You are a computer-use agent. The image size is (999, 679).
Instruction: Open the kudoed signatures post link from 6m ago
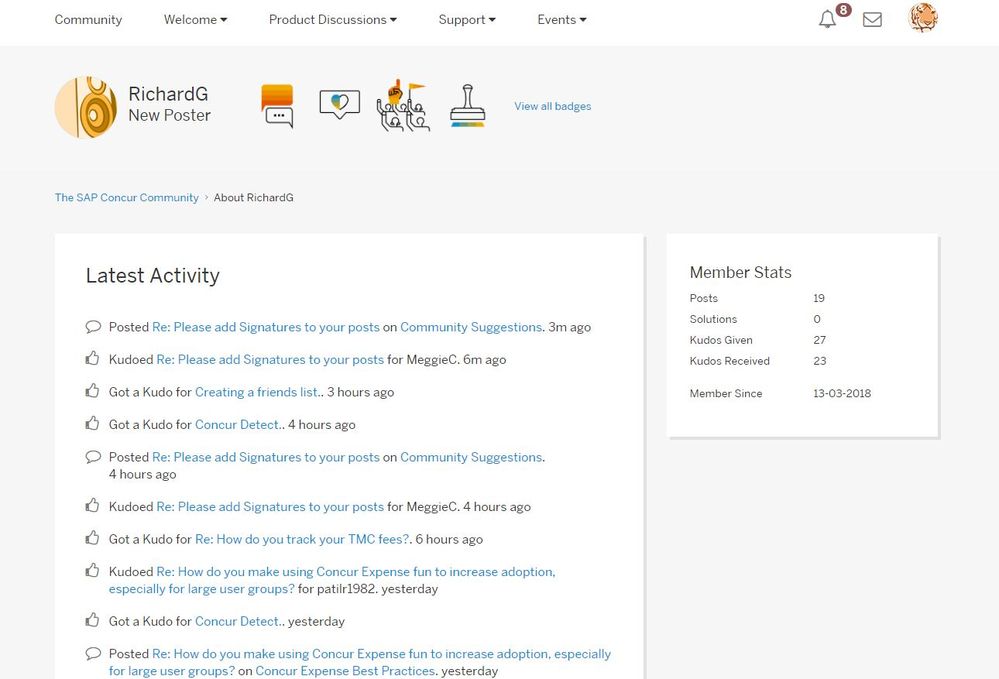pyautogui.click(x=270, y=359)
